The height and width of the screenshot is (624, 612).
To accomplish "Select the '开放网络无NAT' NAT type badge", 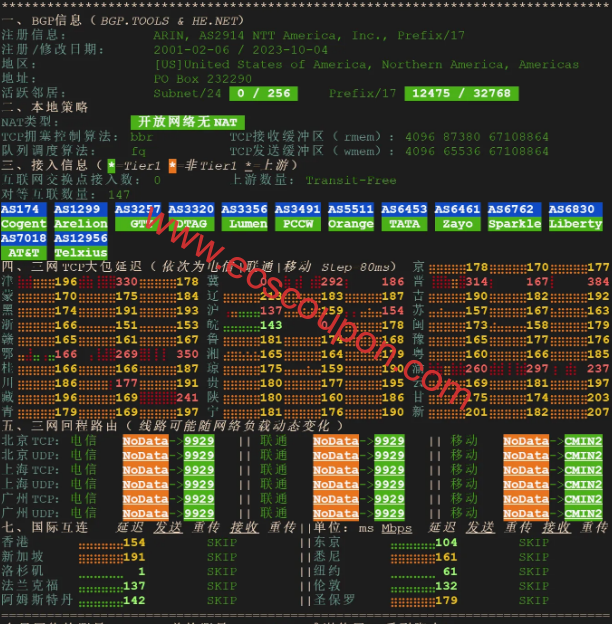I will pos(188,122).
